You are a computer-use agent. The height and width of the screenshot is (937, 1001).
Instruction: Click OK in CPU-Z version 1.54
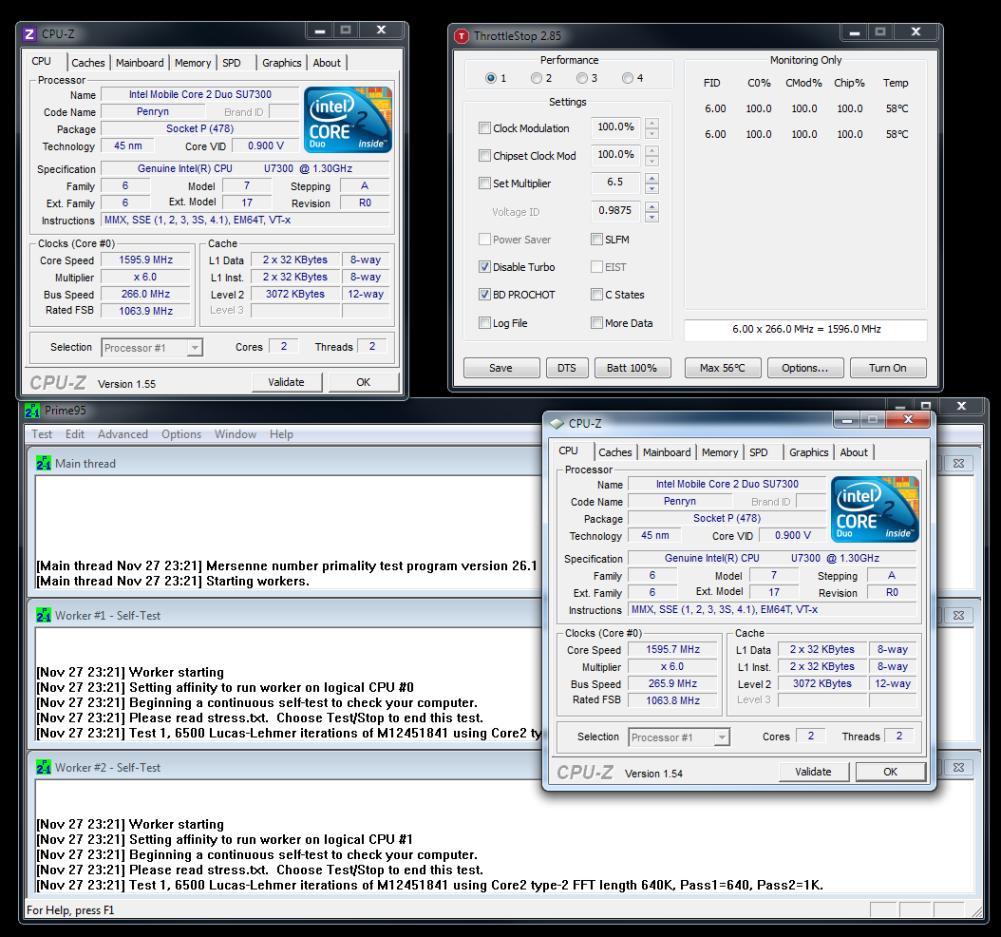tap(891, 772)
